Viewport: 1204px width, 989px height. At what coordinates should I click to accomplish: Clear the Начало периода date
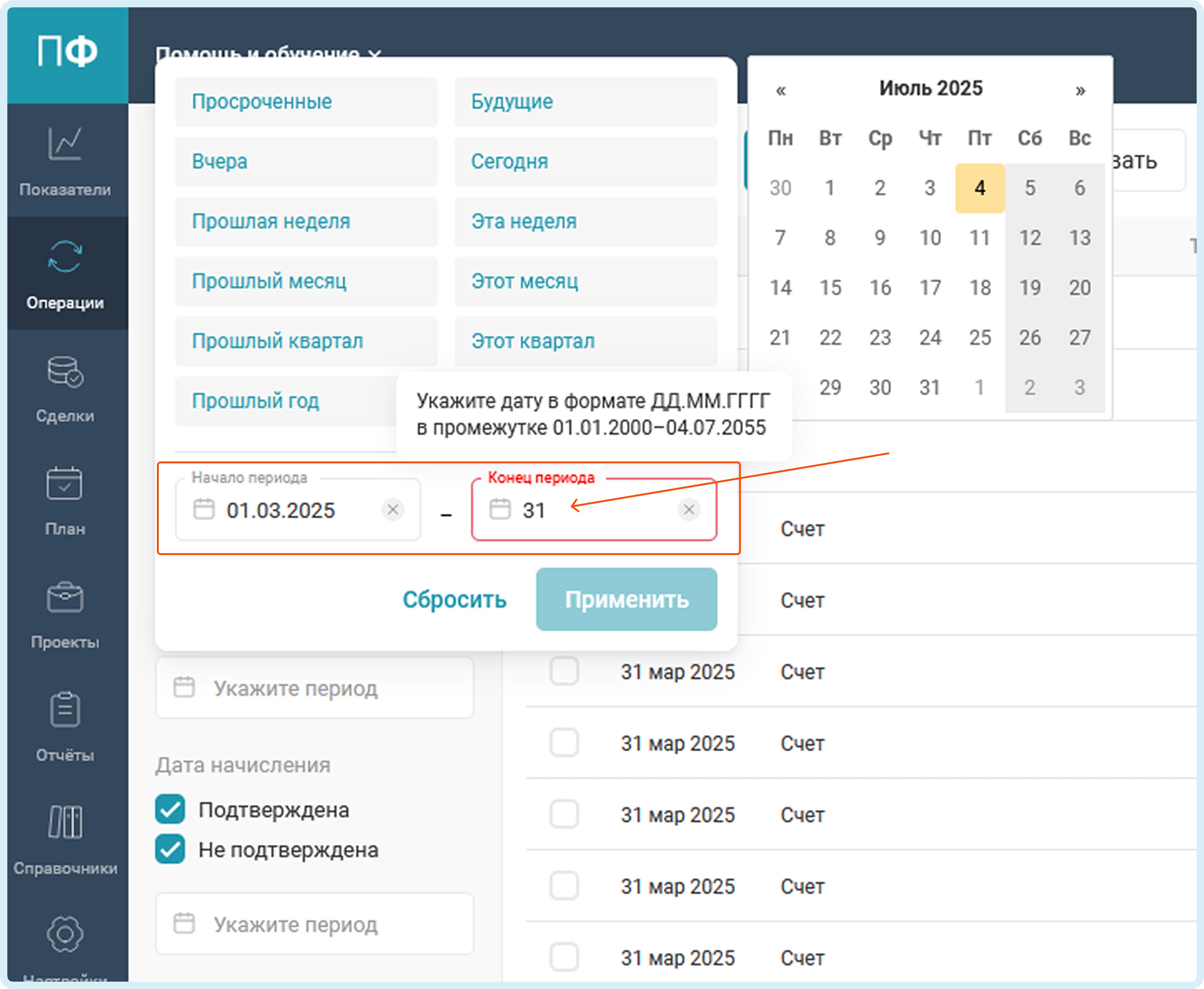(392, 509)
